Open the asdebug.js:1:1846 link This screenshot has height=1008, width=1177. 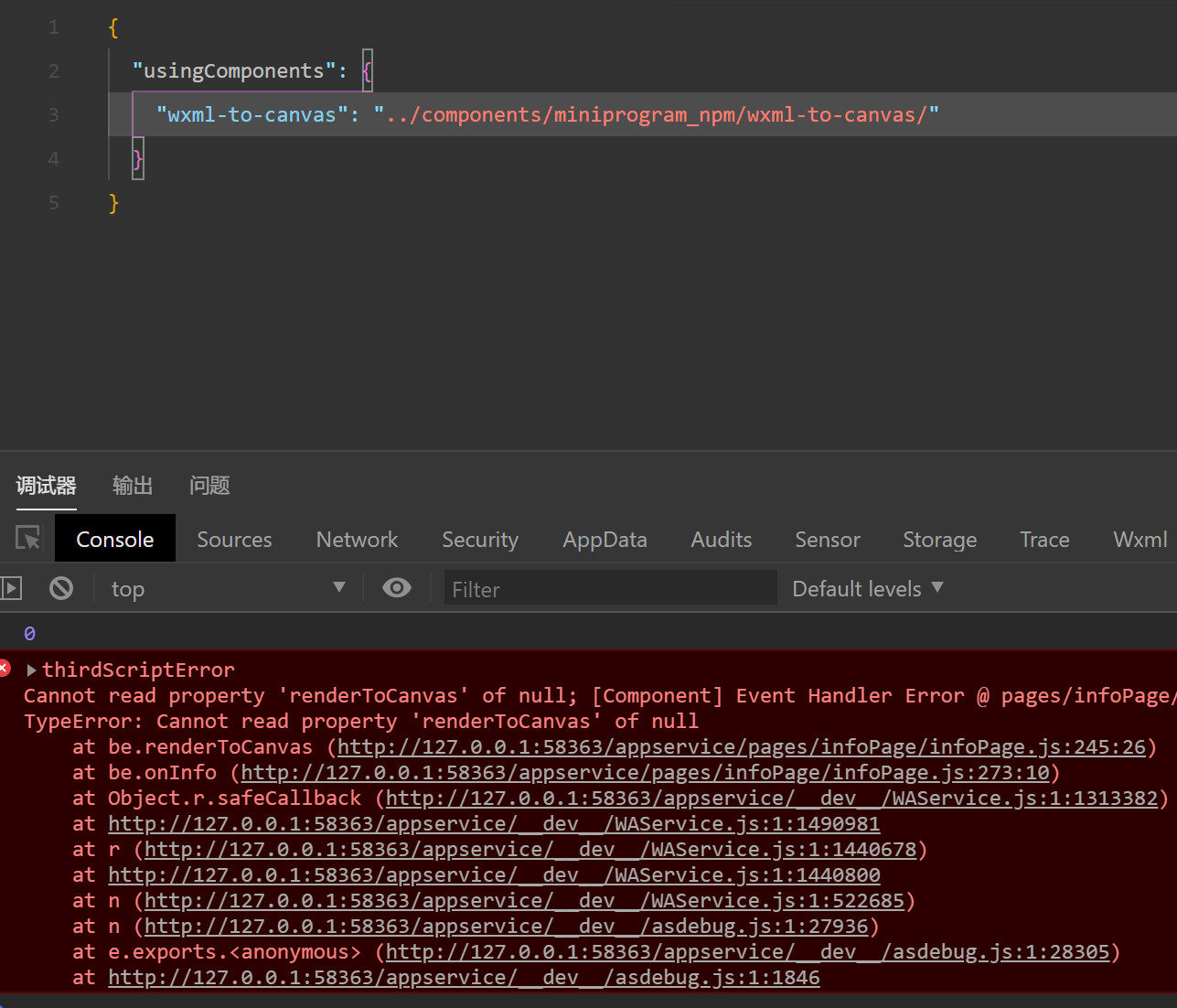coord(464,978)
